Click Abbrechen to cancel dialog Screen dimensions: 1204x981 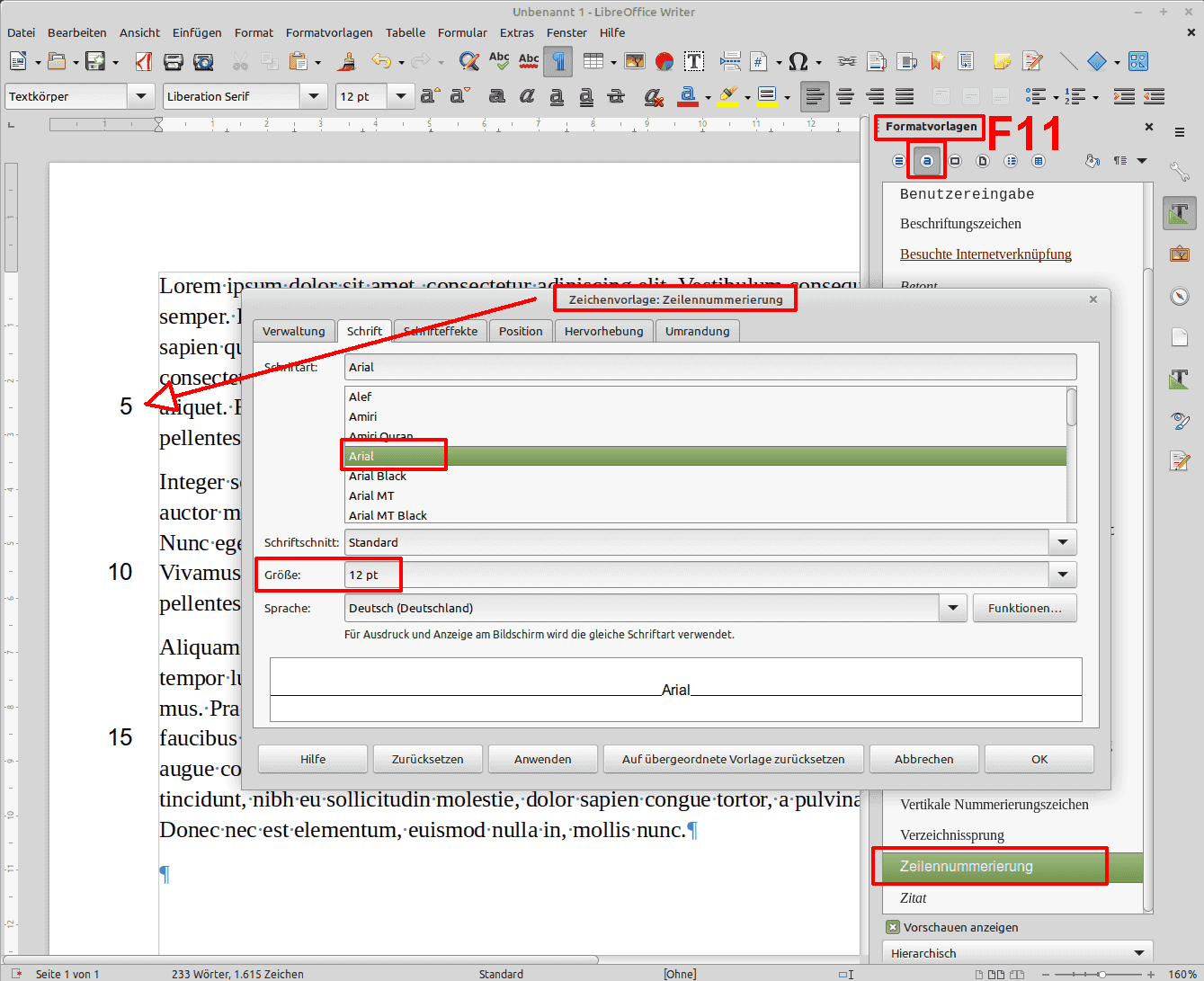(924, 759)
